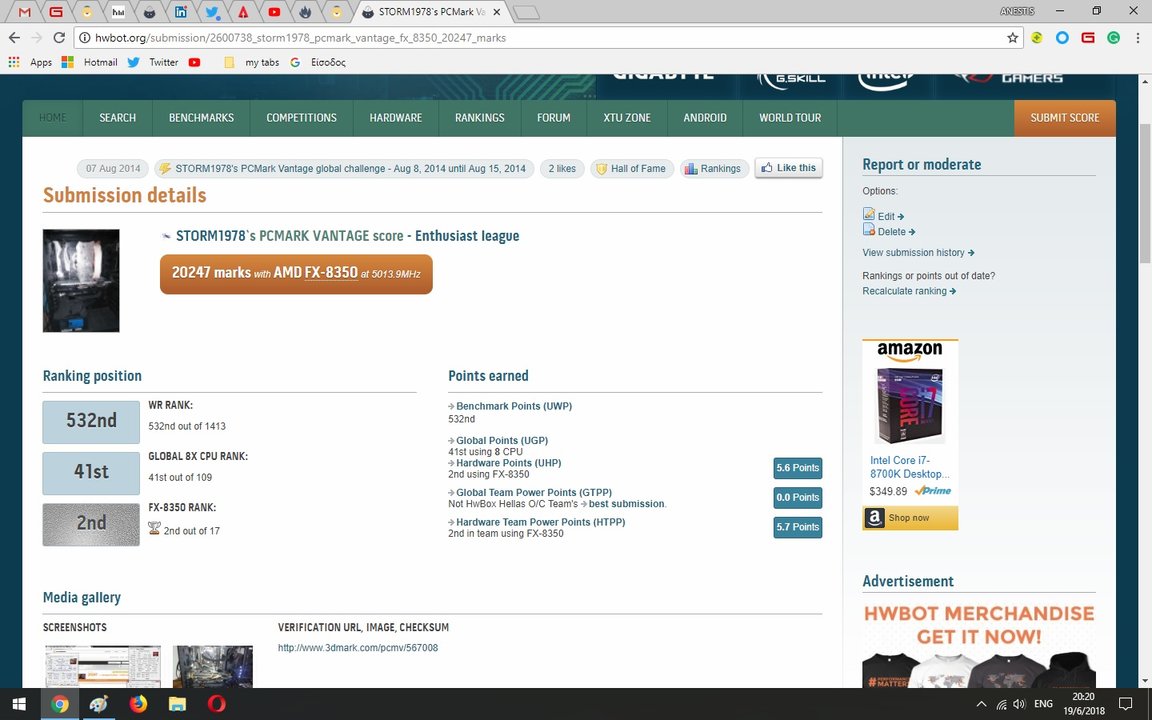Open the Intel Core i7-8700K ad link
Image resolution: width=1152 pixels, height=720 pixels.
(910, 467)
